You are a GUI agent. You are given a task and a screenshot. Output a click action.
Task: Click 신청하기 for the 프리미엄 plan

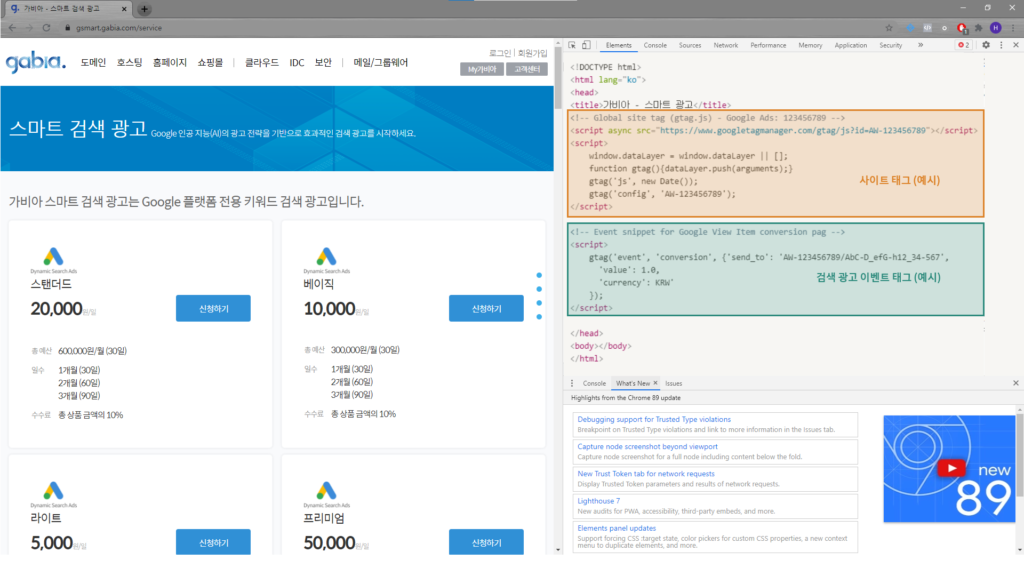point(486,542)
